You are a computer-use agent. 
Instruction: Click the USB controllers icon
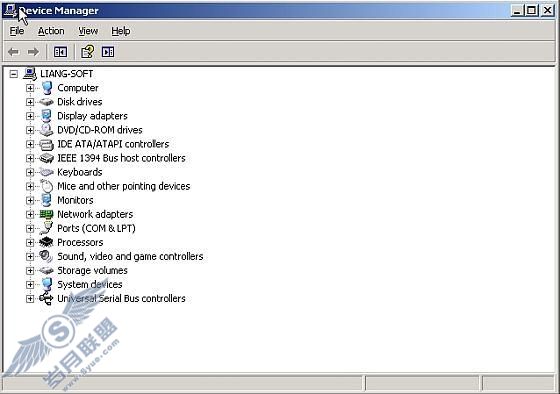pos(46,298)
